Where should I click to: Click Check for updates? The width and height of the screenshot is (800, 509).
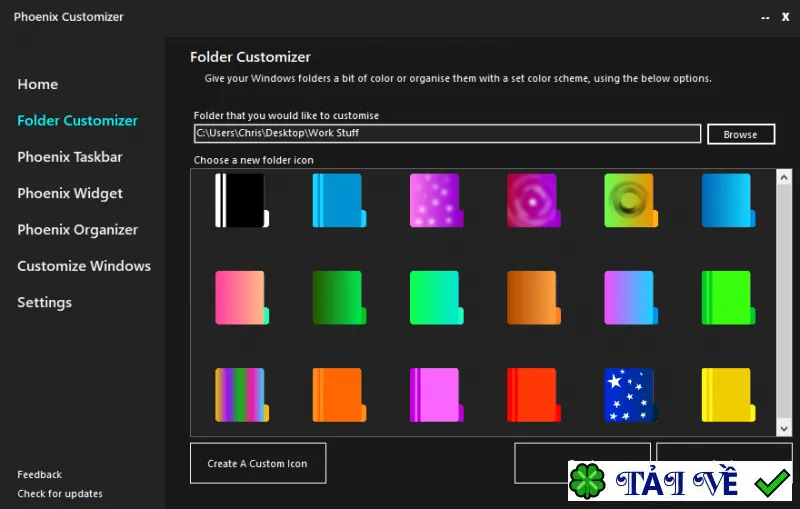pyautogui.click(x=60, y=494)
